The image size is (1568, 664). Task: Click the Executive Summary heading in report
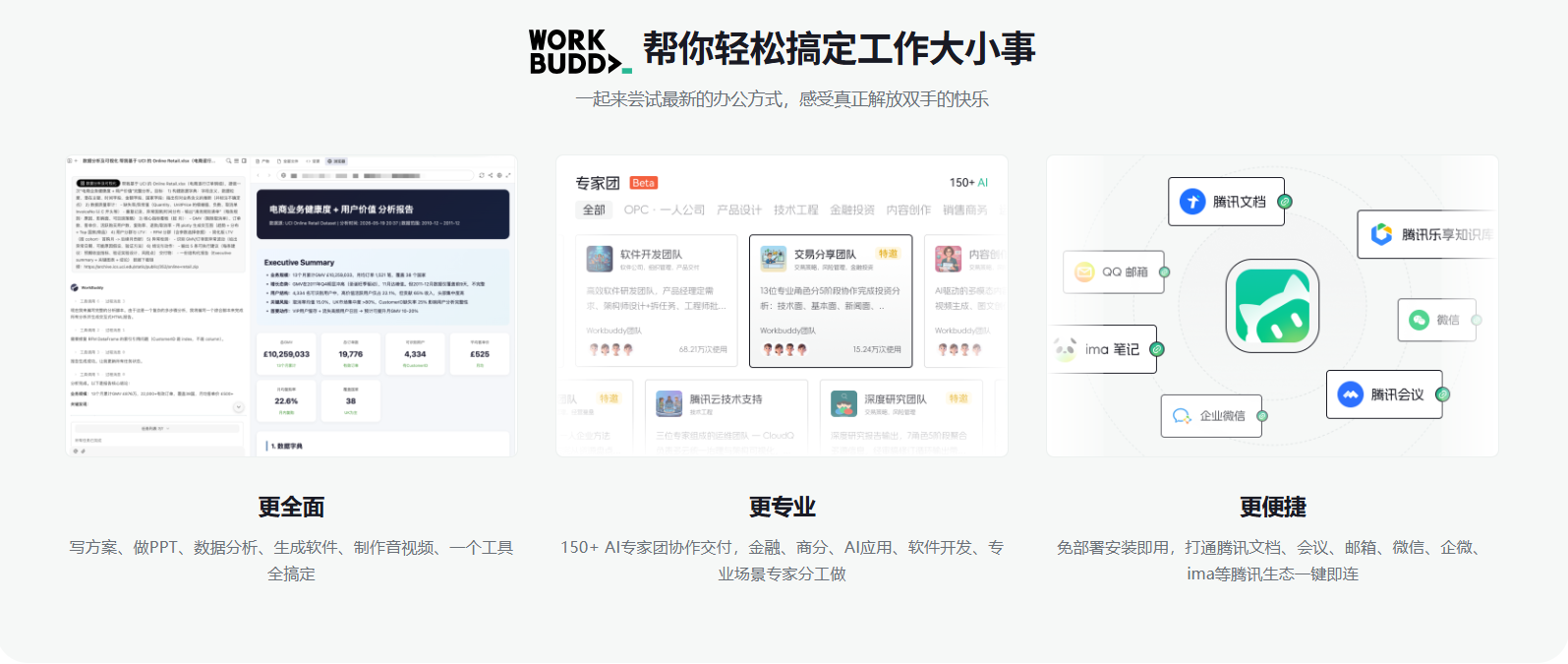coord(299,263)
